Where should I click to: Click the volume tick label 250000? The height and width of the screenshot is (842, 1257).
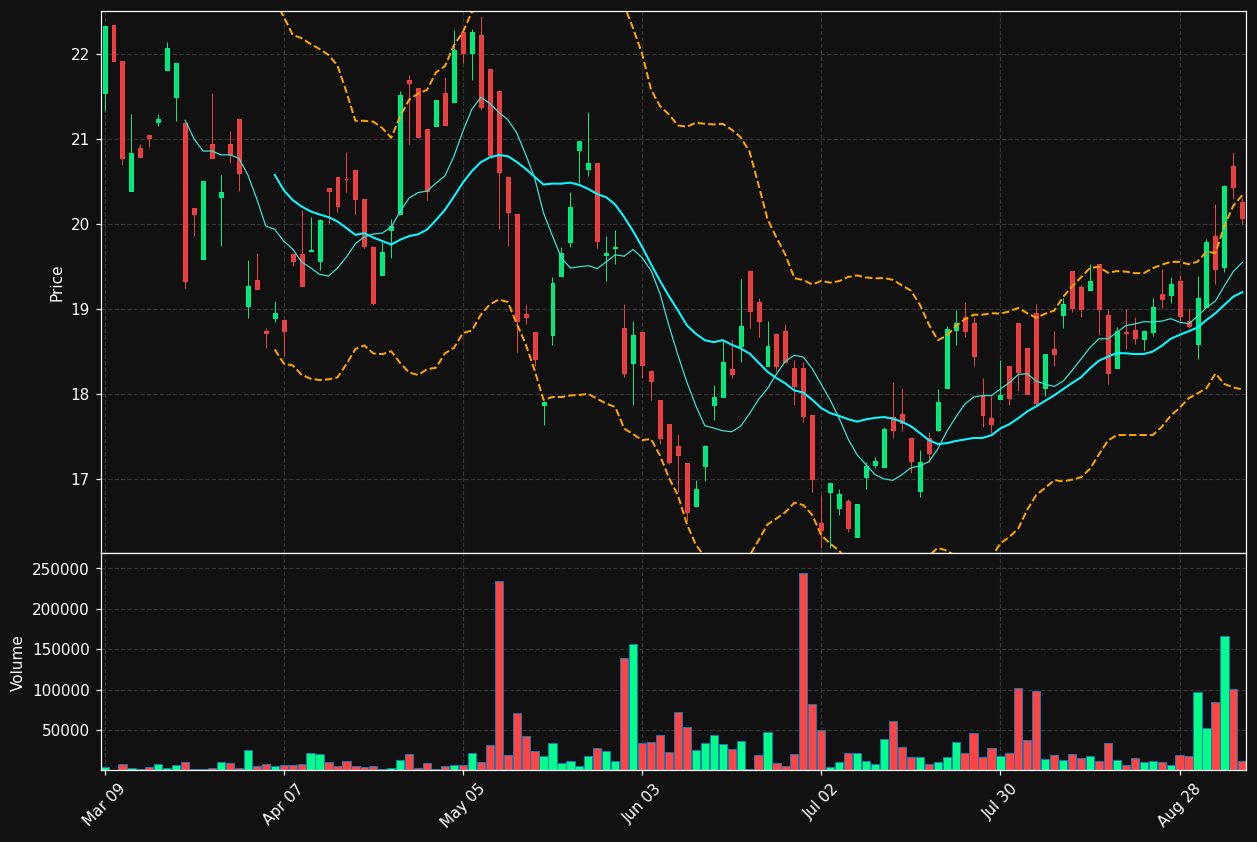click(x=62, y=569)
